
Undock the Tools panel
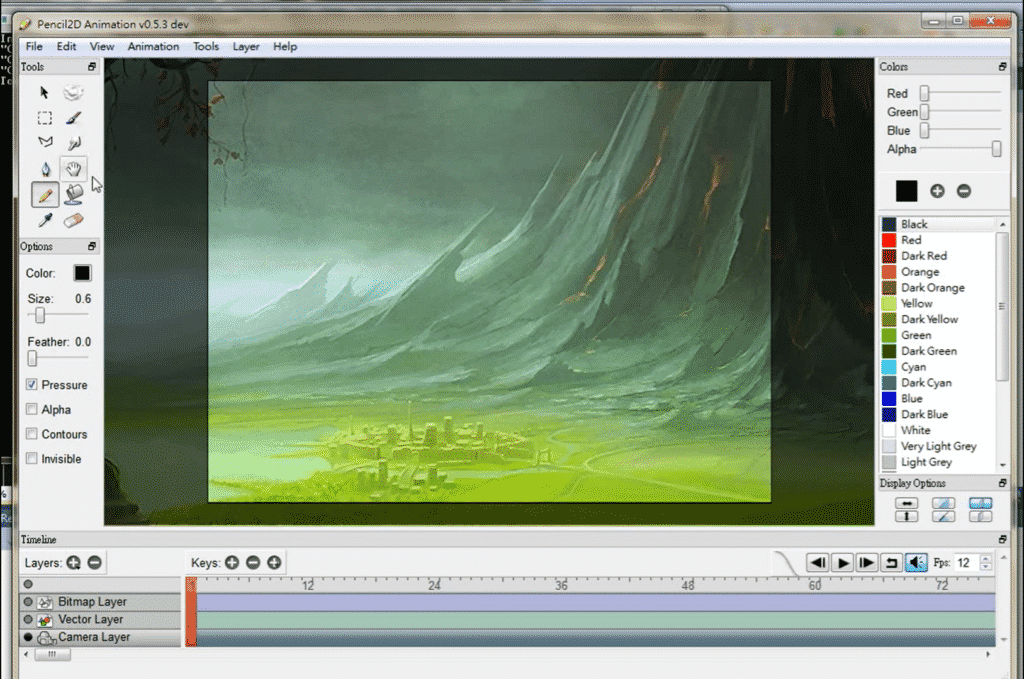[91, 67]
